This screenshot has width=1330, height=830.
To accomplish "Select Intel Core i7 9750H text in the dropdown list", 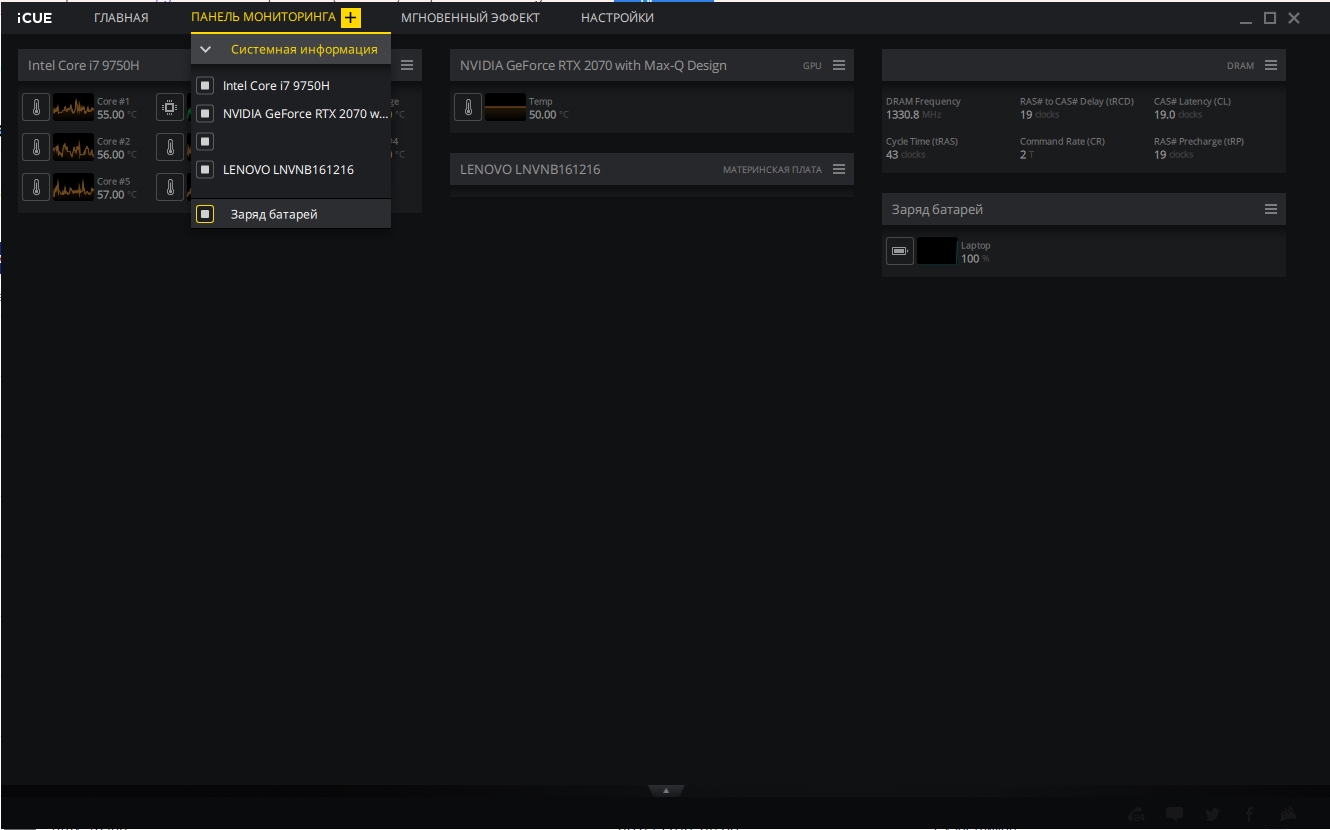I will (276, 86).
